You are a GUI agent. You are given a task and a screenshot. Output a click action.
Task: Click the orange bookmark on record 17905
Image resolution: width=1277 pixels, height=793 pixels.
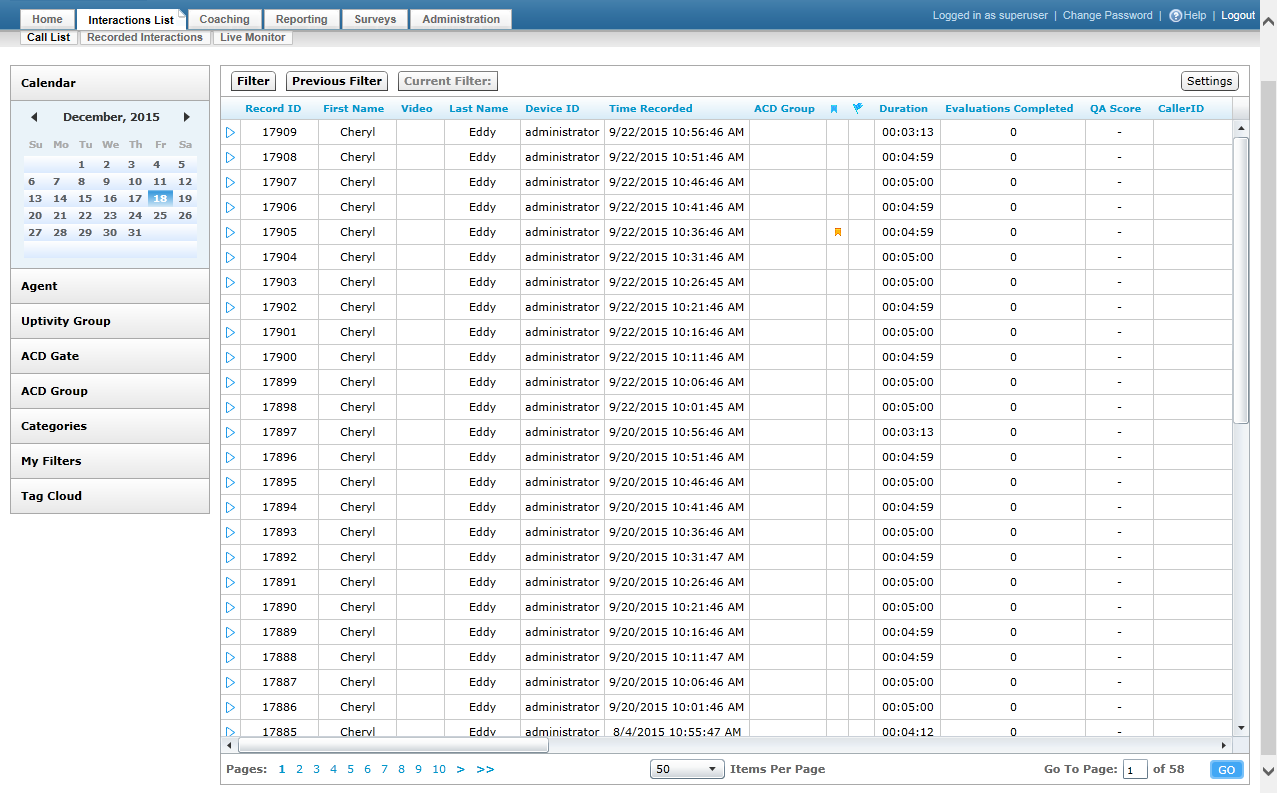coord(838,231)
